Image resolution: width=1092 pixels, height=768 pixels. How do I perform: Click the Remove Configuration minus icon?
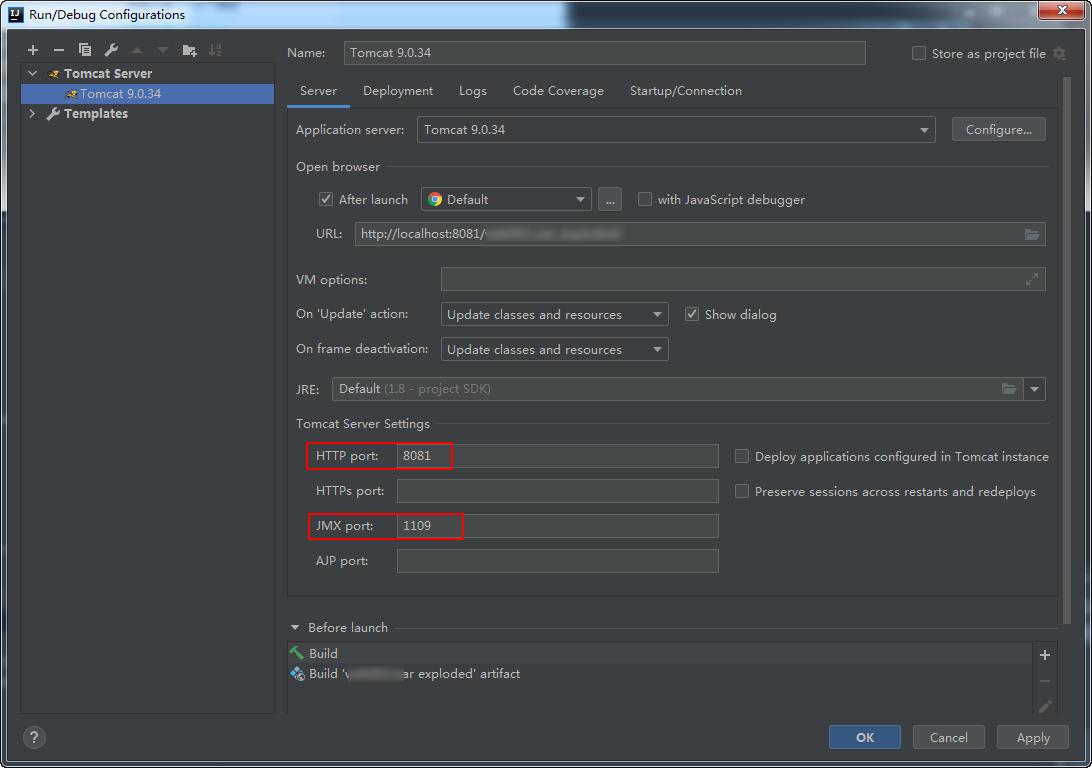pos(58,50)
